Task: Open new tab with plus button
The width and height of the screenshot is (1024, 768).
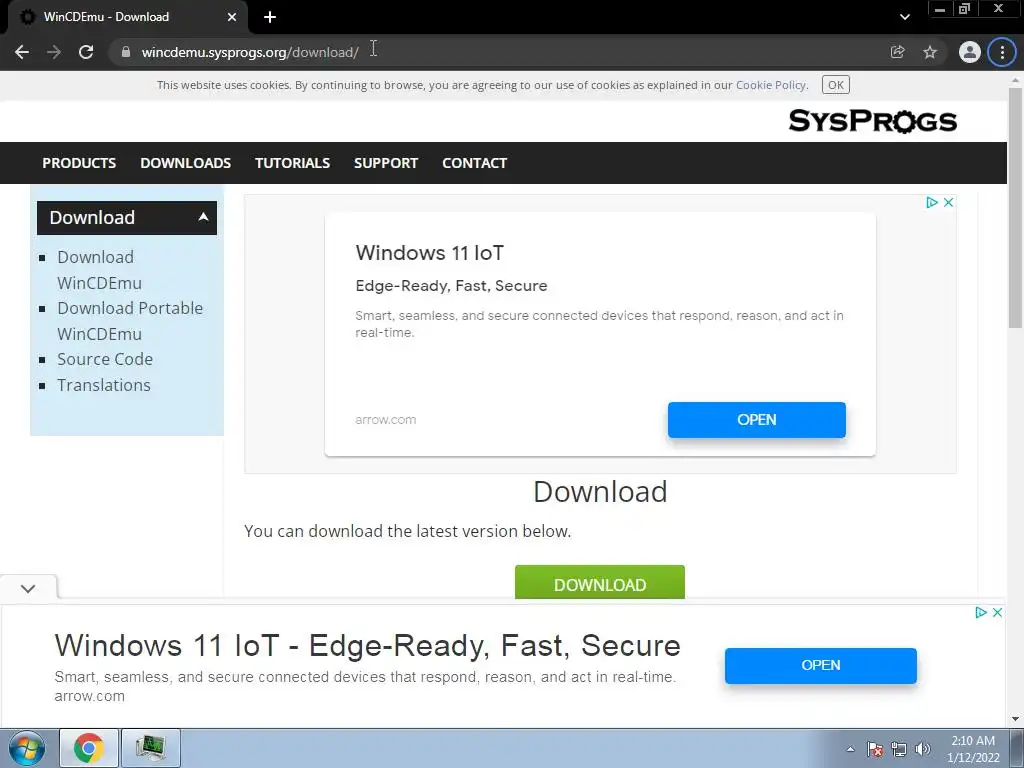Action: (270, 17)
